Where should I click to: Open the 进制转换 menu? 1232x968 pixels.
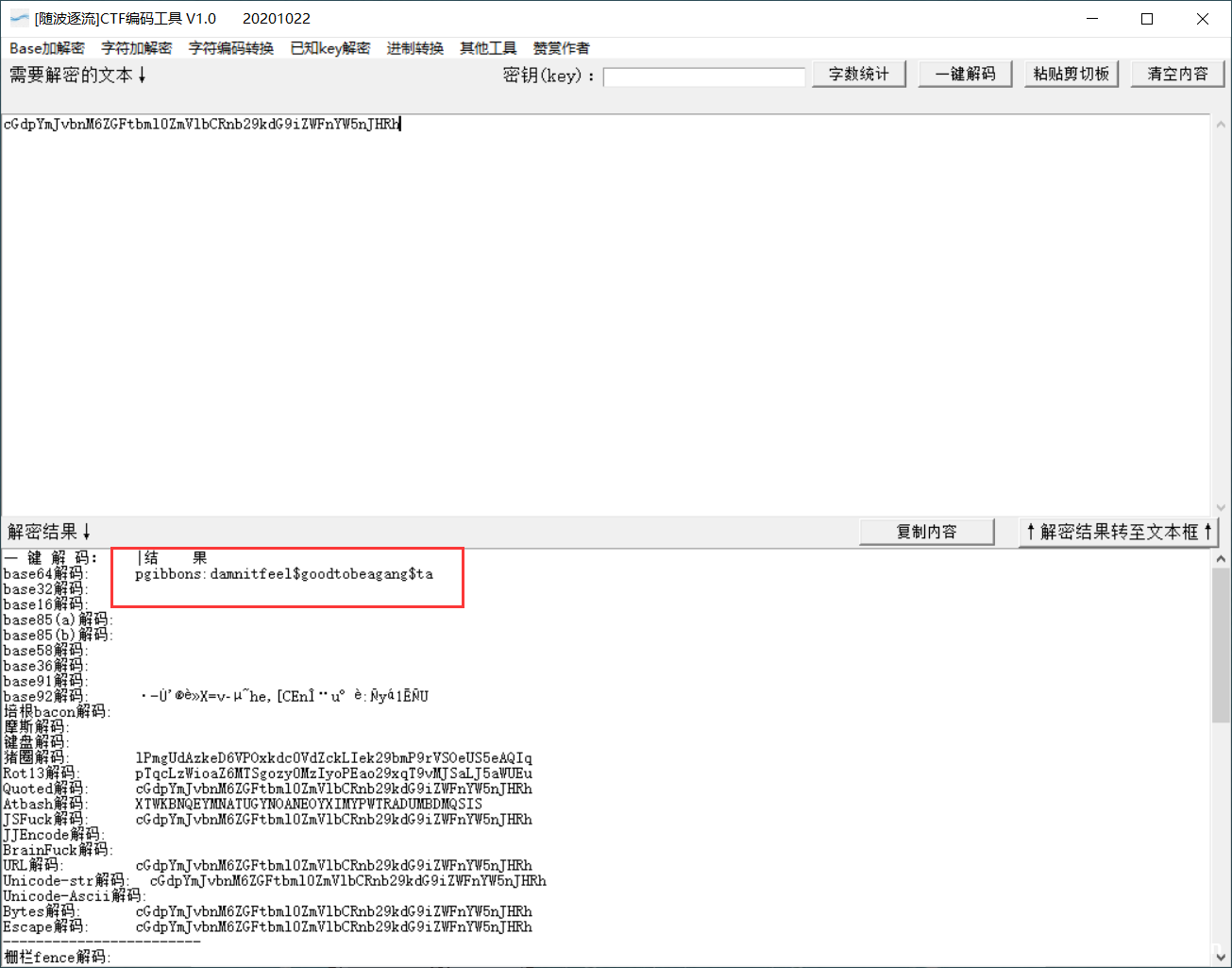point(414,48)
